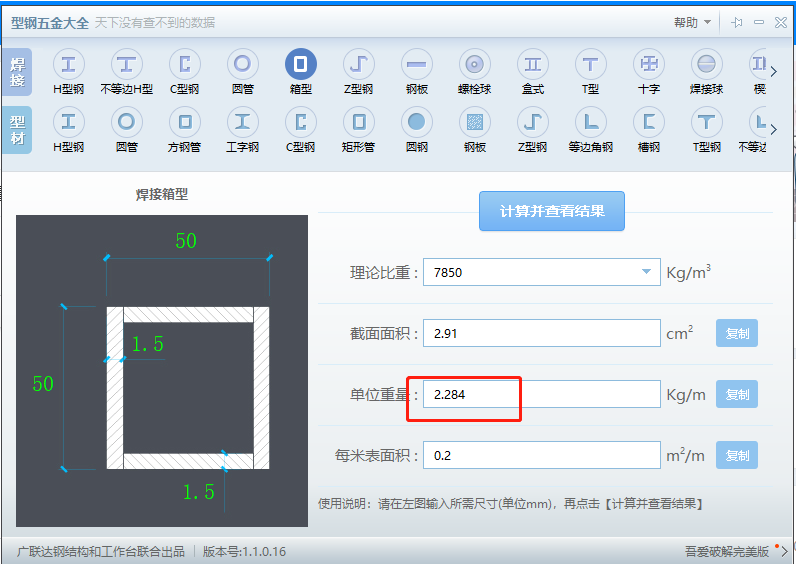Edit bottom plate thickness 1.5 in diagram

pos(198,492)
